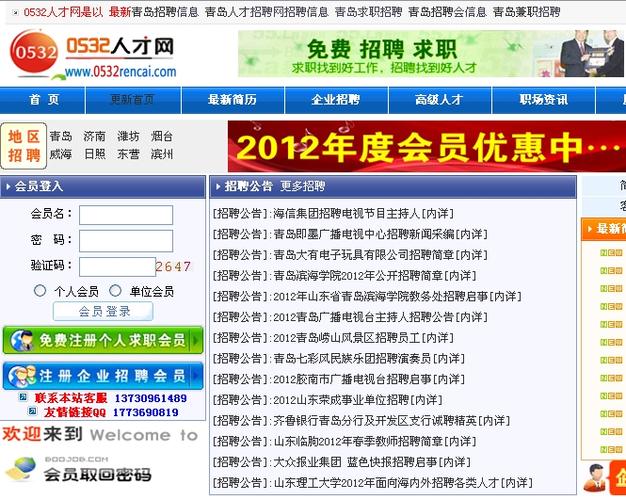Screen dimensions: 626x500
Task: Open the 最新简历 navigation tab
Action: [x=232, y=100]
